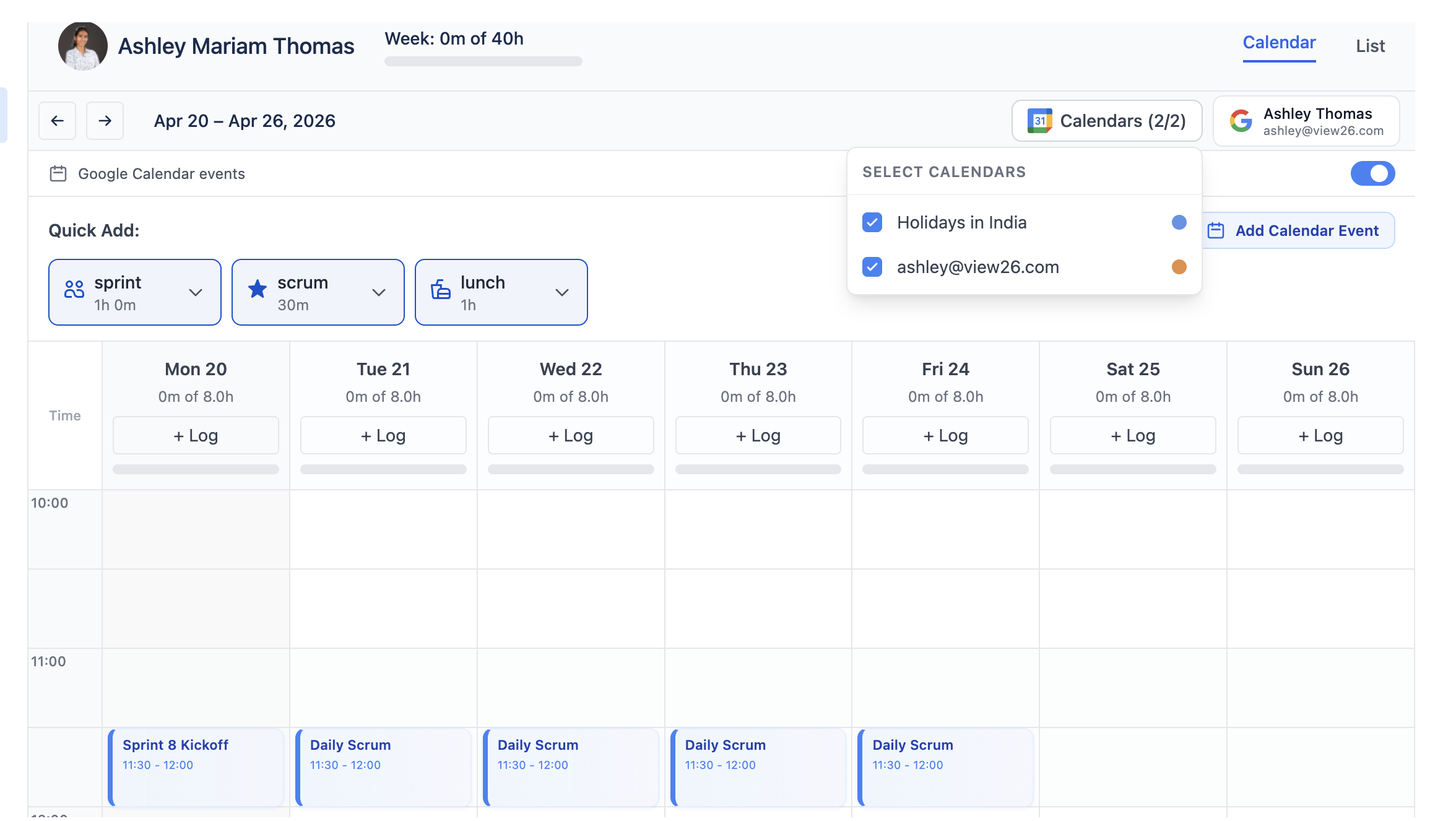Click the 11:00 time label
Screen dimensions: 1456x821
48,661
